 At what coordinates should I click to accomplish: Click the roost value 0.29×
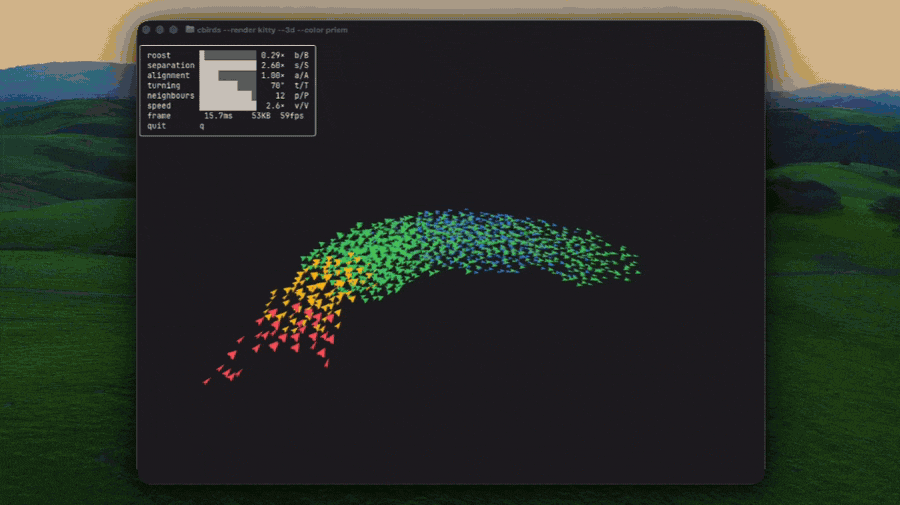(273, 55)
